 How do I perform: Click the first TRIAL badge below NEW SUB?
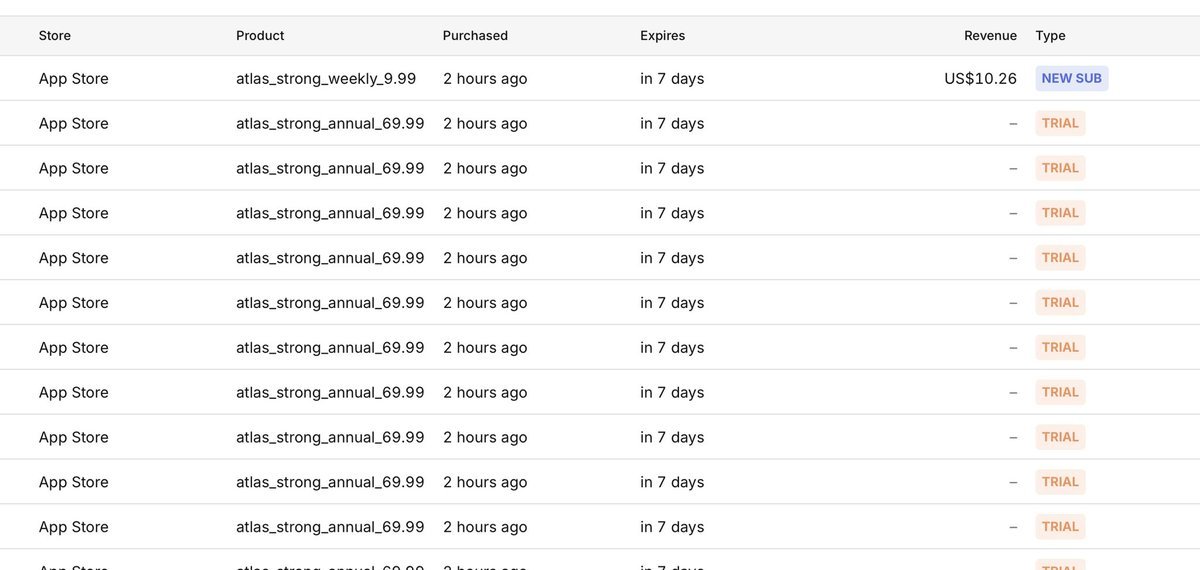(1060, 123)
